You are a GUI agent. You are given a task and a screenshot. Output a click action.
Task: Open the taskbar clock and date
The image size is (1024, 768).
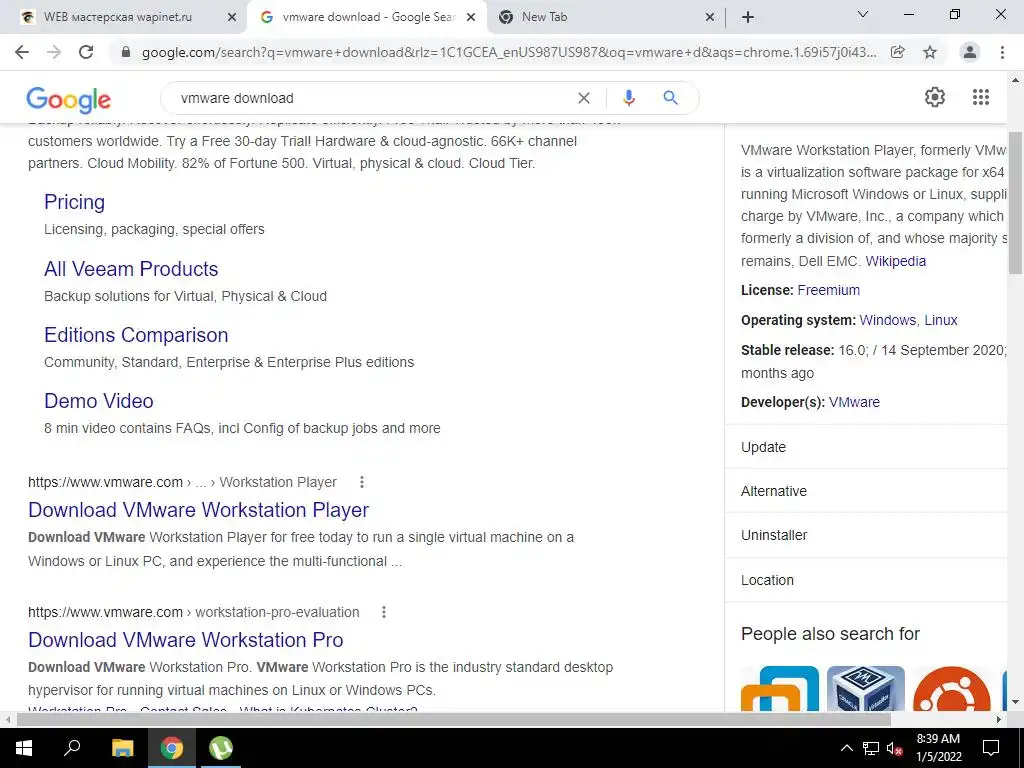point(938,748)
